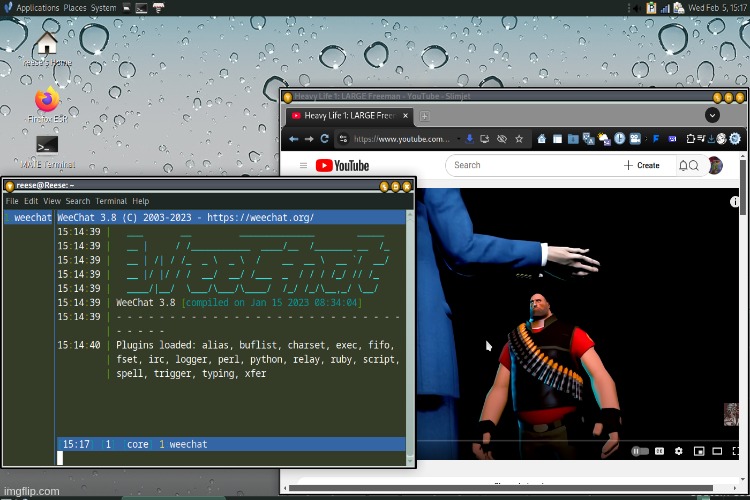Switch video to theater mode

click(717, 451)
